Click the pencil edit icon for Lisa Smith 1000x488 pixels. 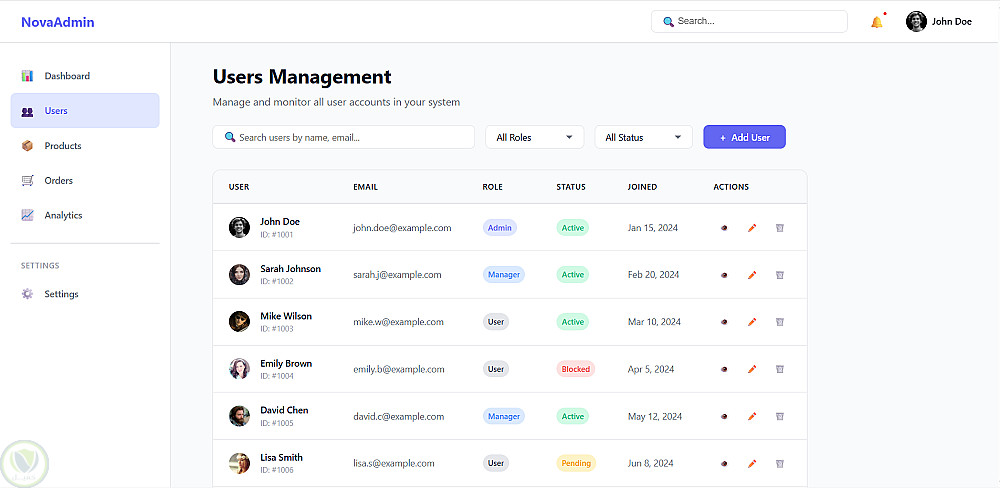[752, 463]
